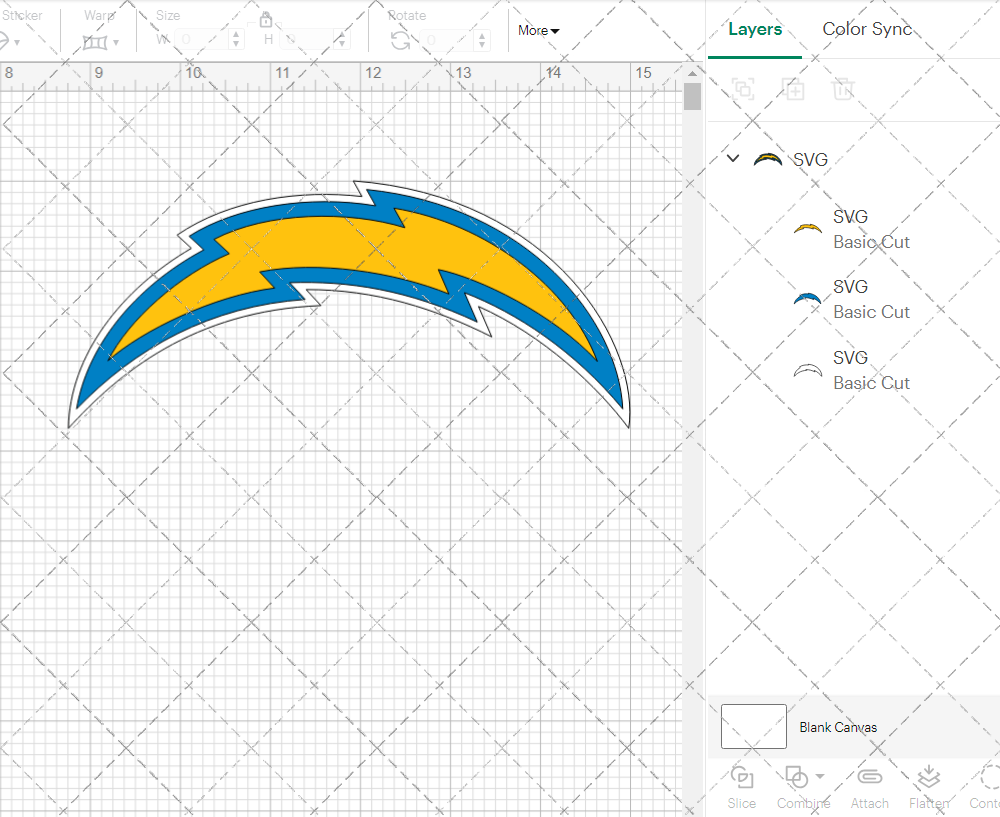Click the Sticker option
This screenshot has width=1000, height=817.
pos(23,15)
